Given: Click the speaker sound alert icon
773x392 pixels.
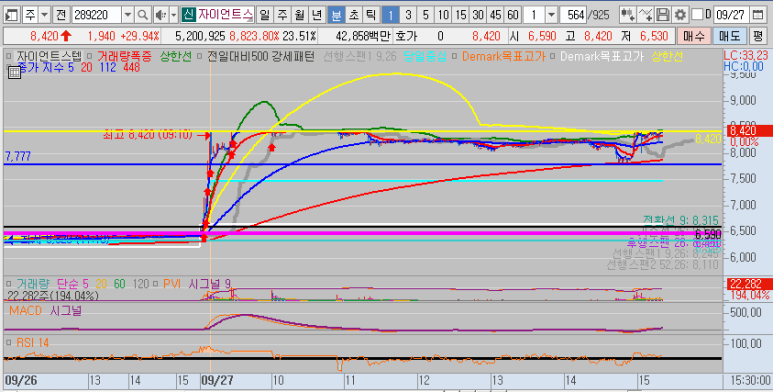Looking at the screenshot, I should [161, 15].
